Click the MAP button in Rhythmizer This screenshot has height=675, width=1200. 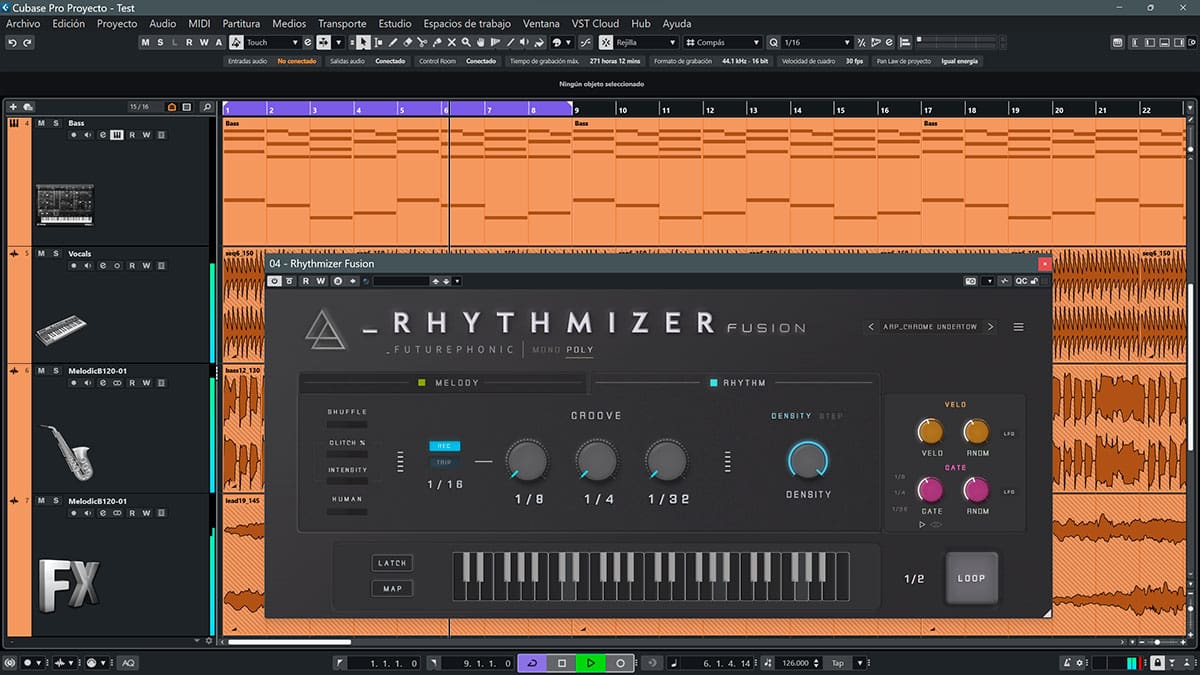(392, 588)
